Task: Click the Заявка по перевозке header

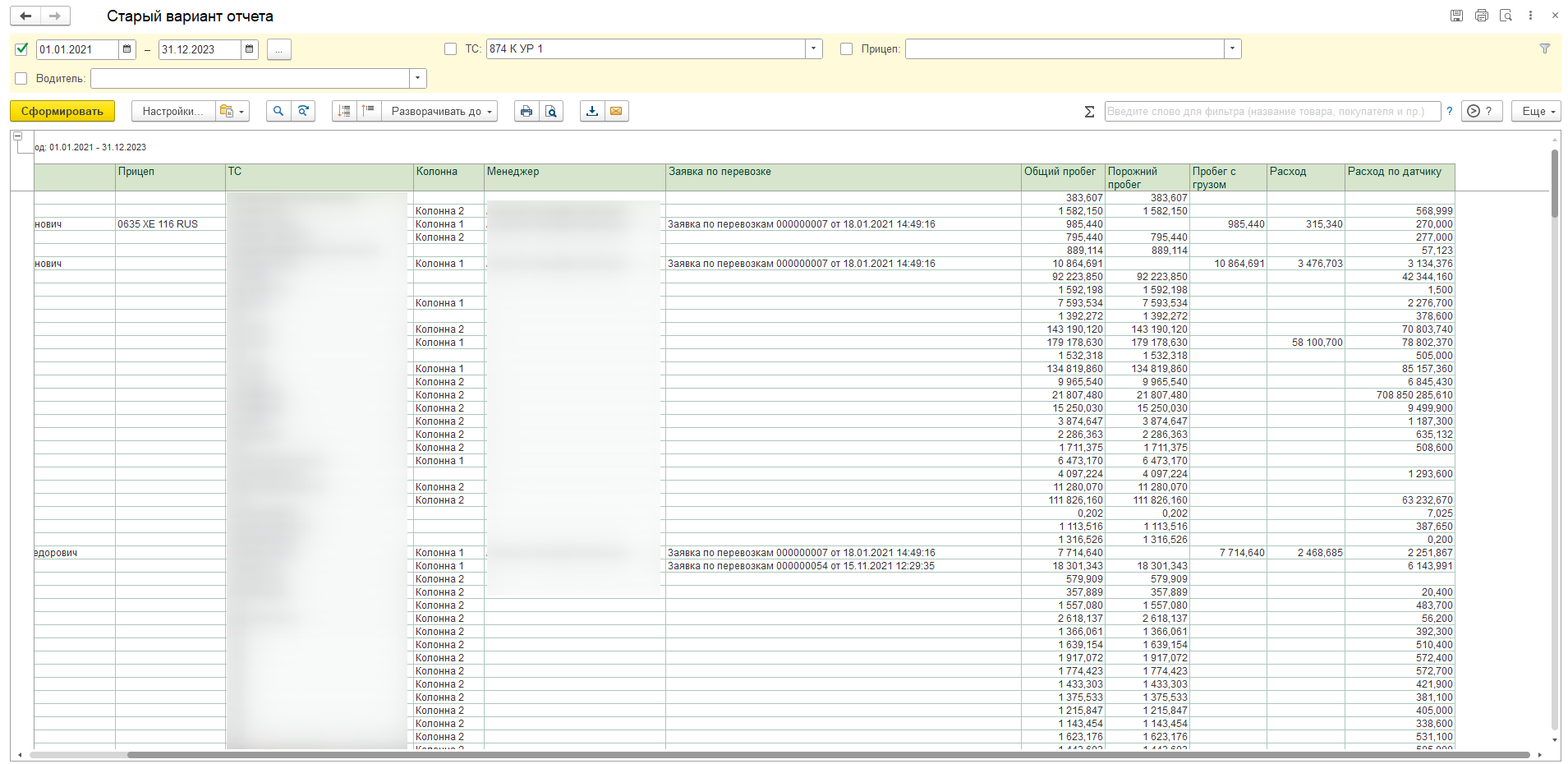Action: click(844, 177)
